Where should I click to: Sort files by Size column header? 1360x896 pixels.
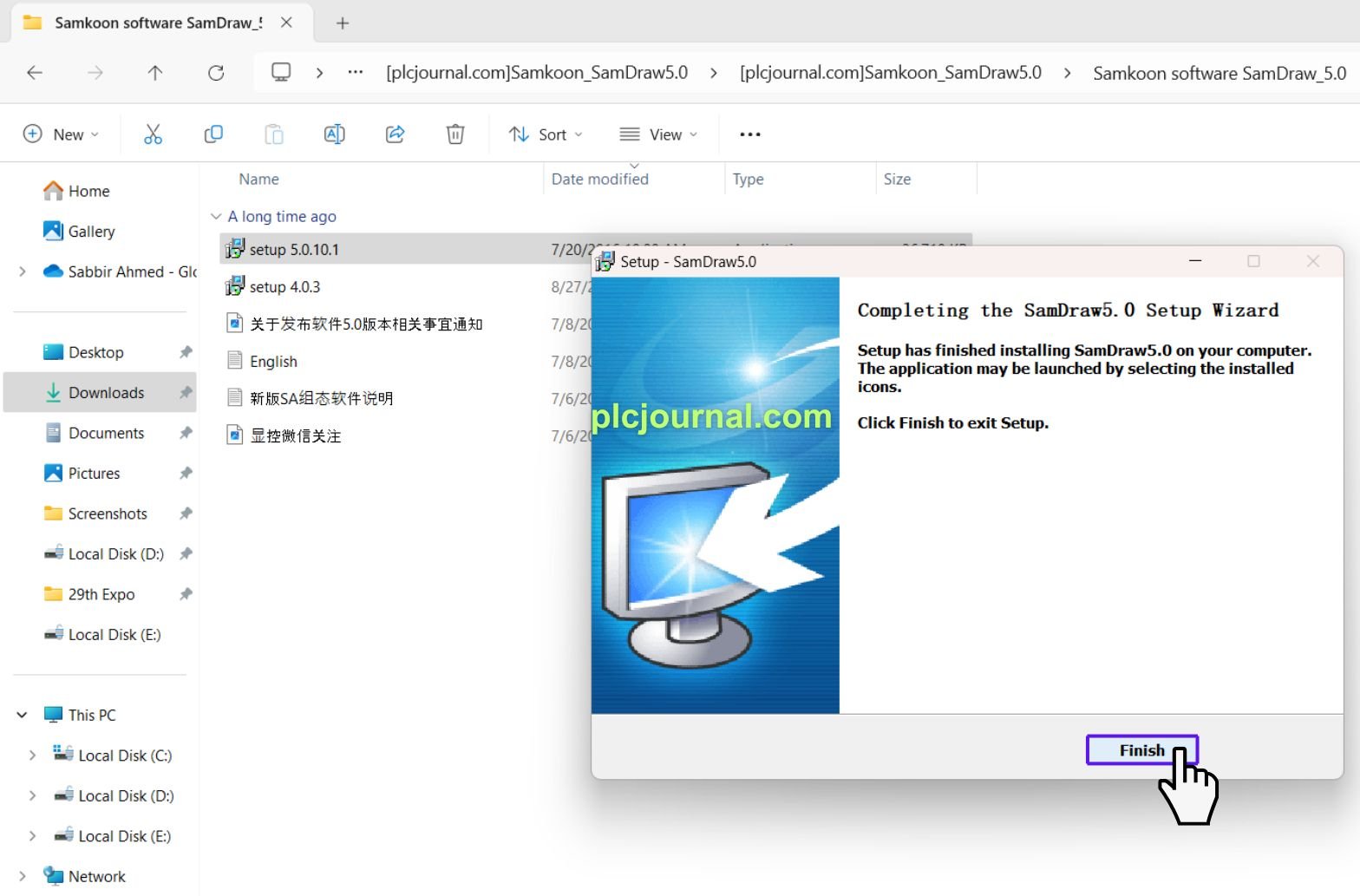[897, 179]
